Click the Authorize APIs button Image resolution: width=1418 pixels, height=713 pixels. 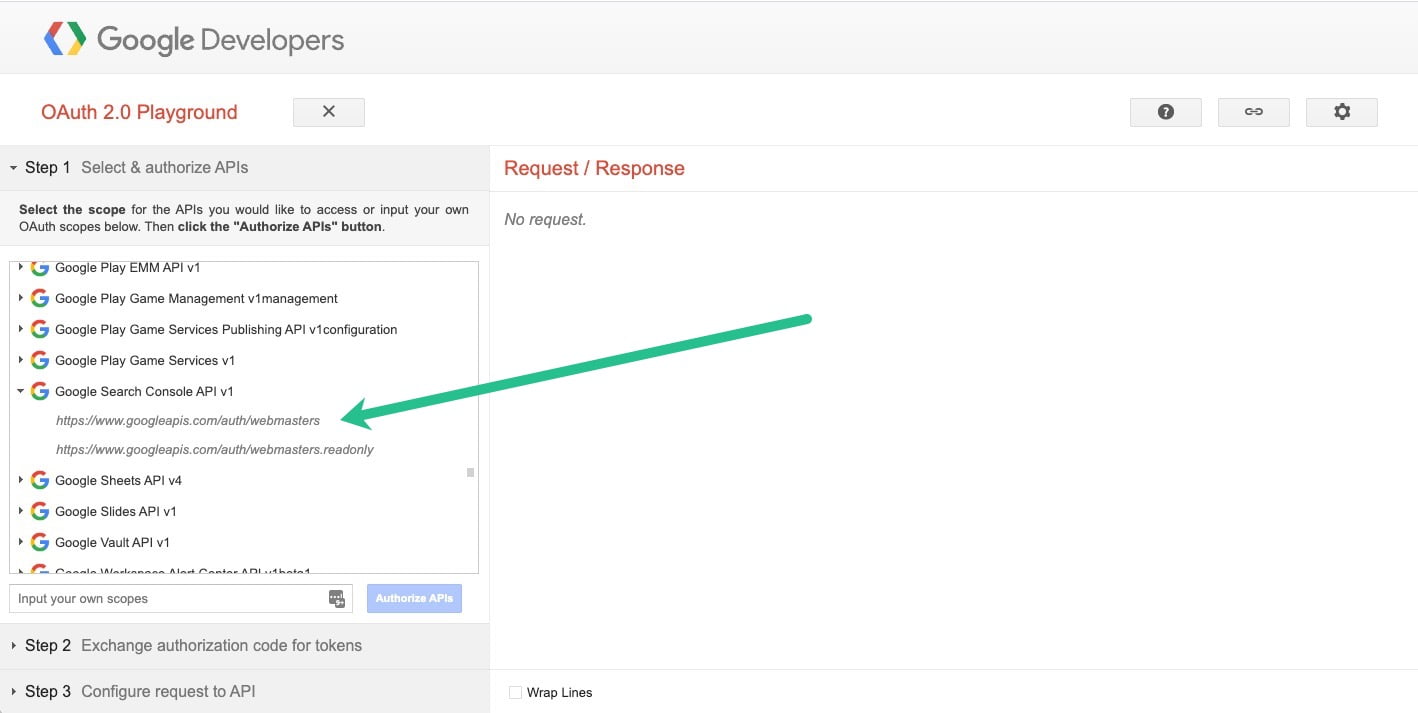(413, 597)
